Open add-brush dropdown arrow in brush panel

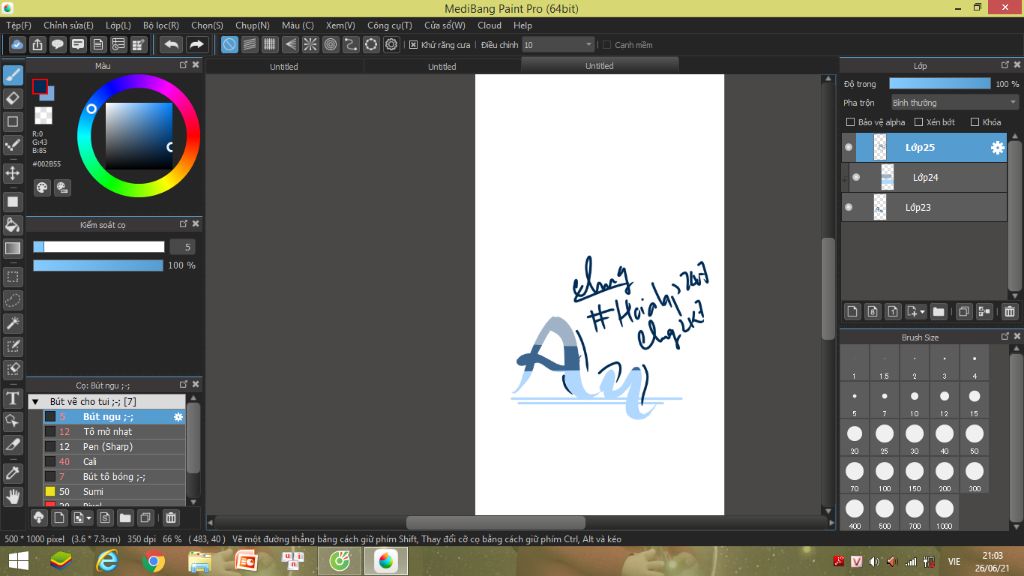click(x=89, y=519)
